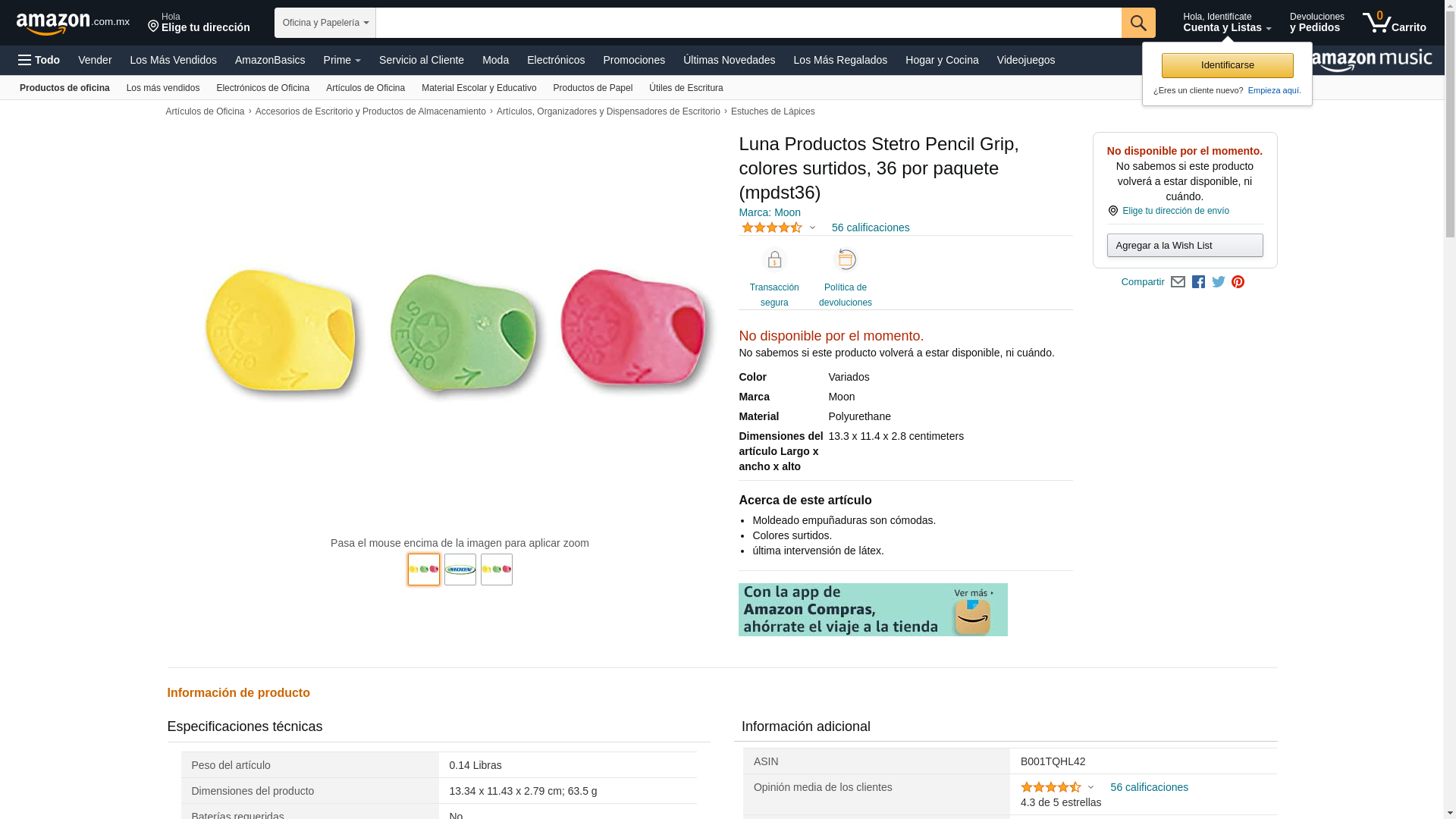Go to Productos de Papel tab

click(x=592, y=88)
